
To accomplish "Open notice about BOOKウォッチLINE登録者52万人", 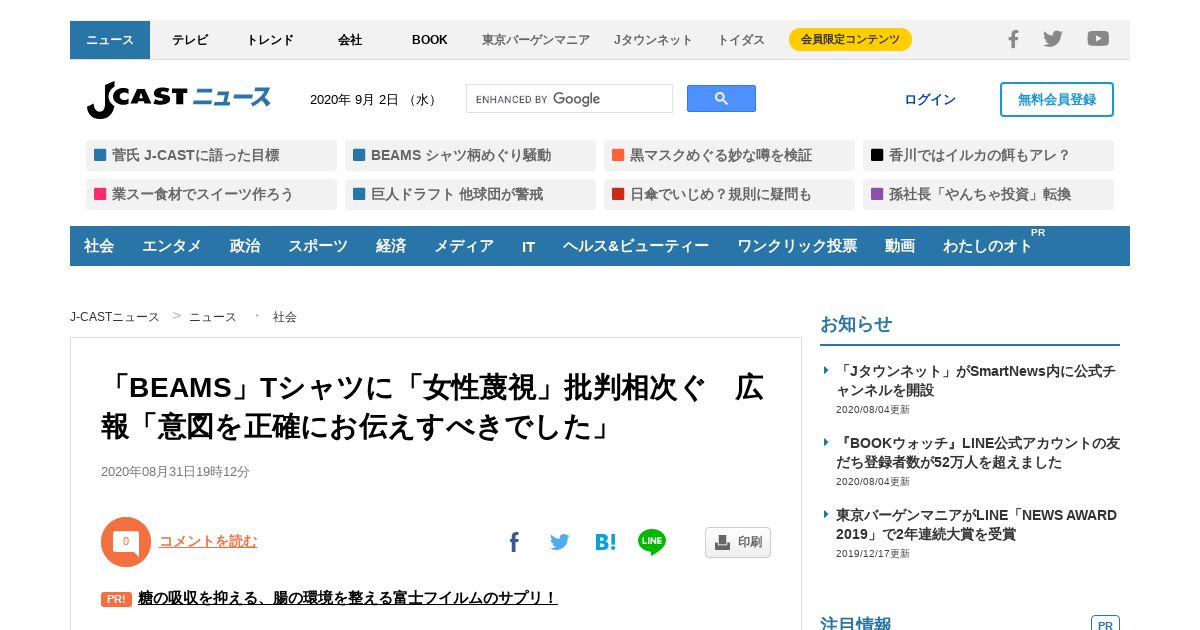I will point(978,452).
